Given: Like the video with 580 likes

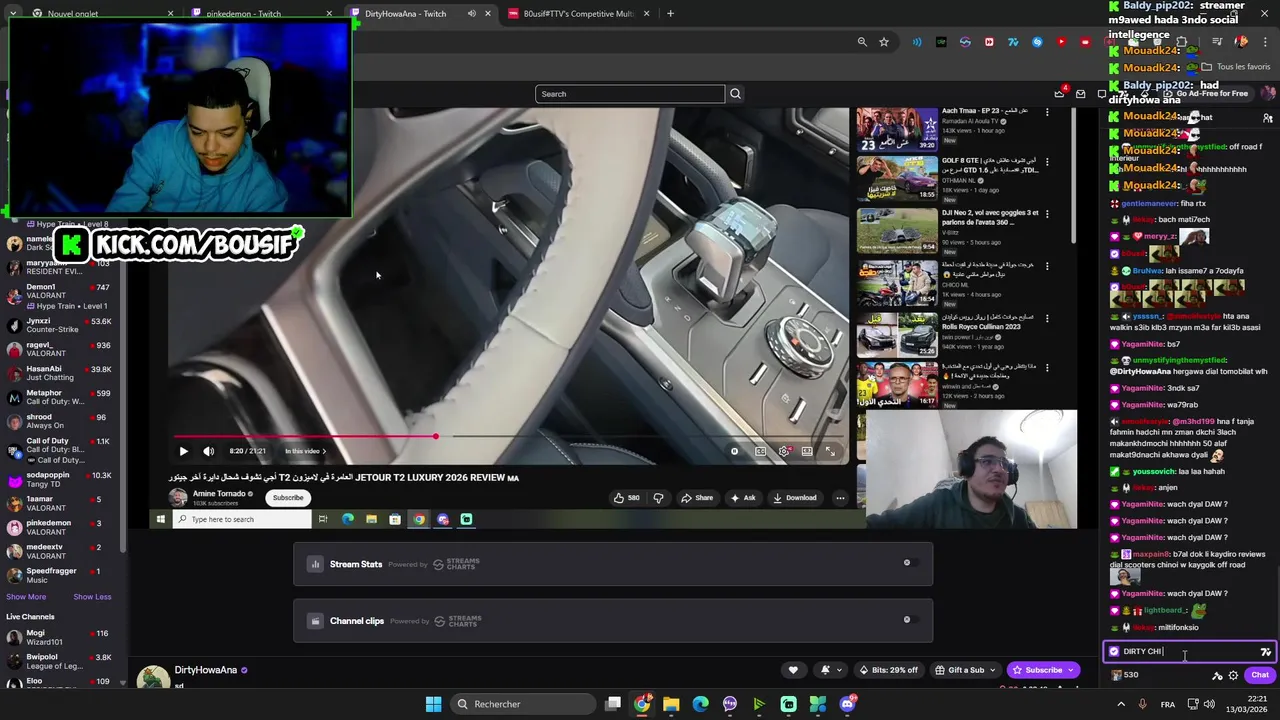Looking at the screenshot, I should [626, 498].
